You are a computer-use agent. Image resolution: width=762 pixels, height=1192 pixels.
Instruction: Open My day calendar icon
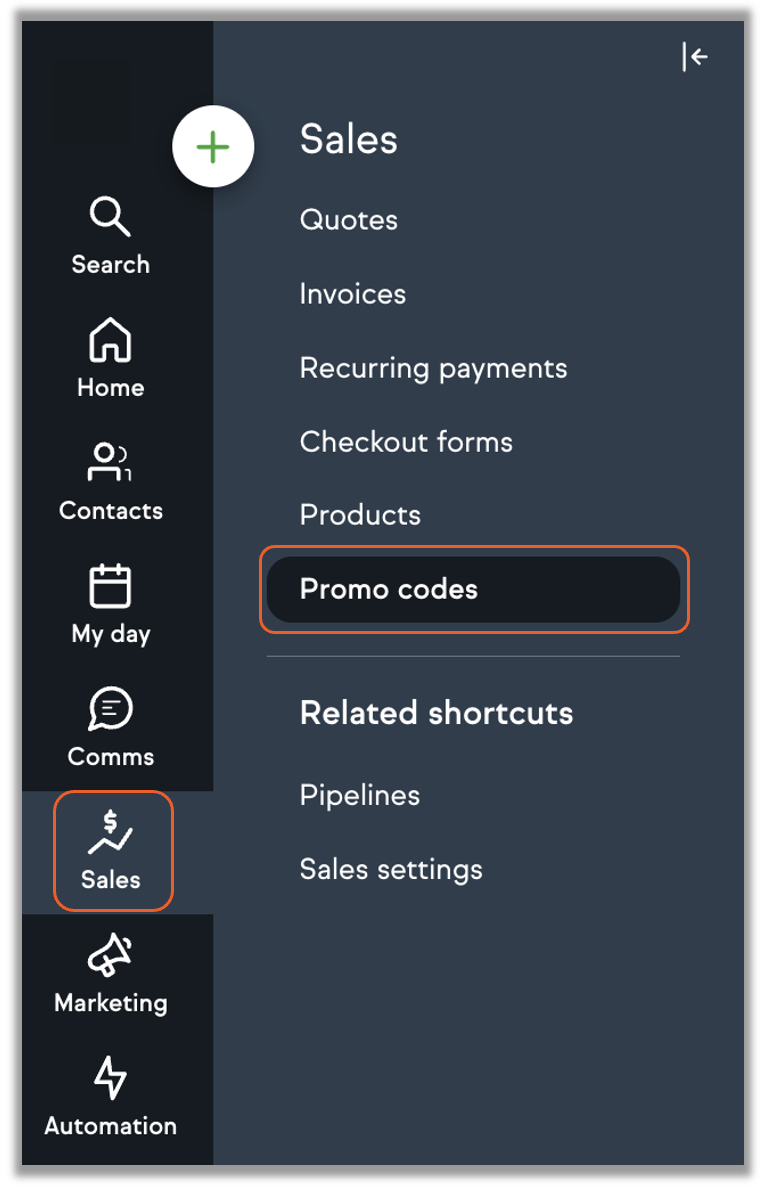click(x=110, y=586)
